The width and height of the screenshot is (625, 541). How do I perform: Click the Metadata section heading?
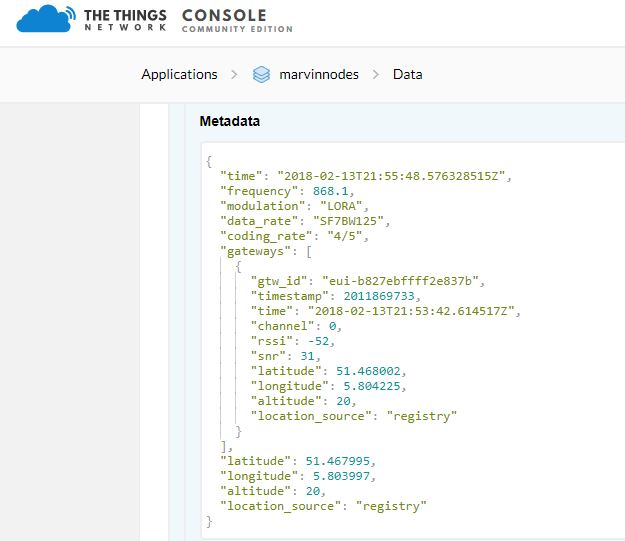click(230, 122)
